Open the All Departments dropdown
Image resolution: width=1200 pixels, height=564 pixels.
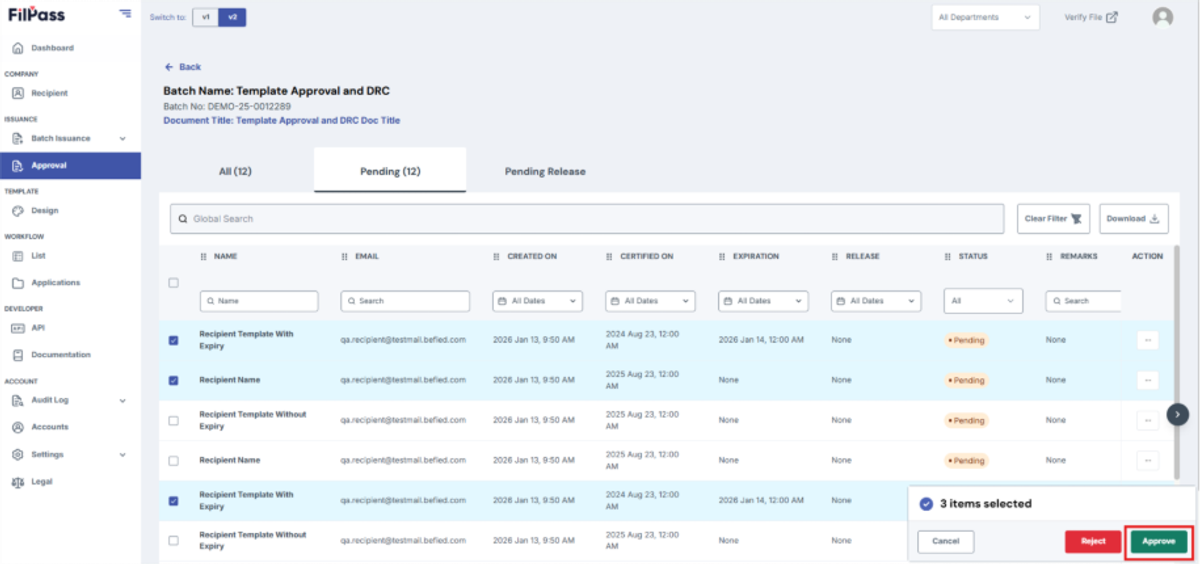985,17
